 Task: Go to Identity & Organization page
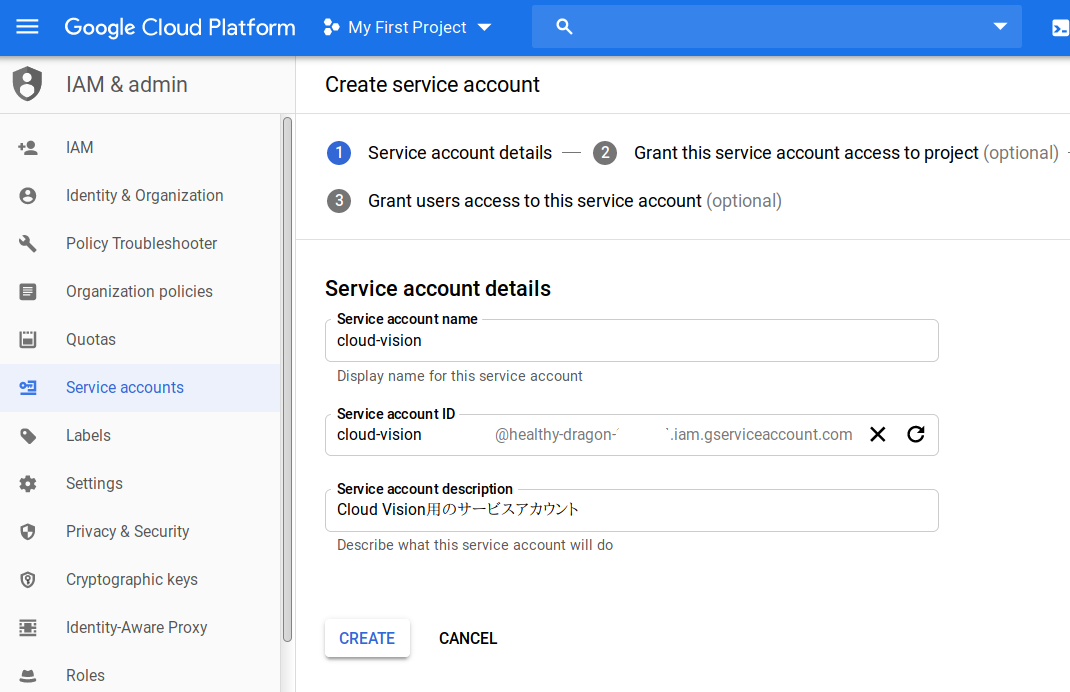point(144,195)
